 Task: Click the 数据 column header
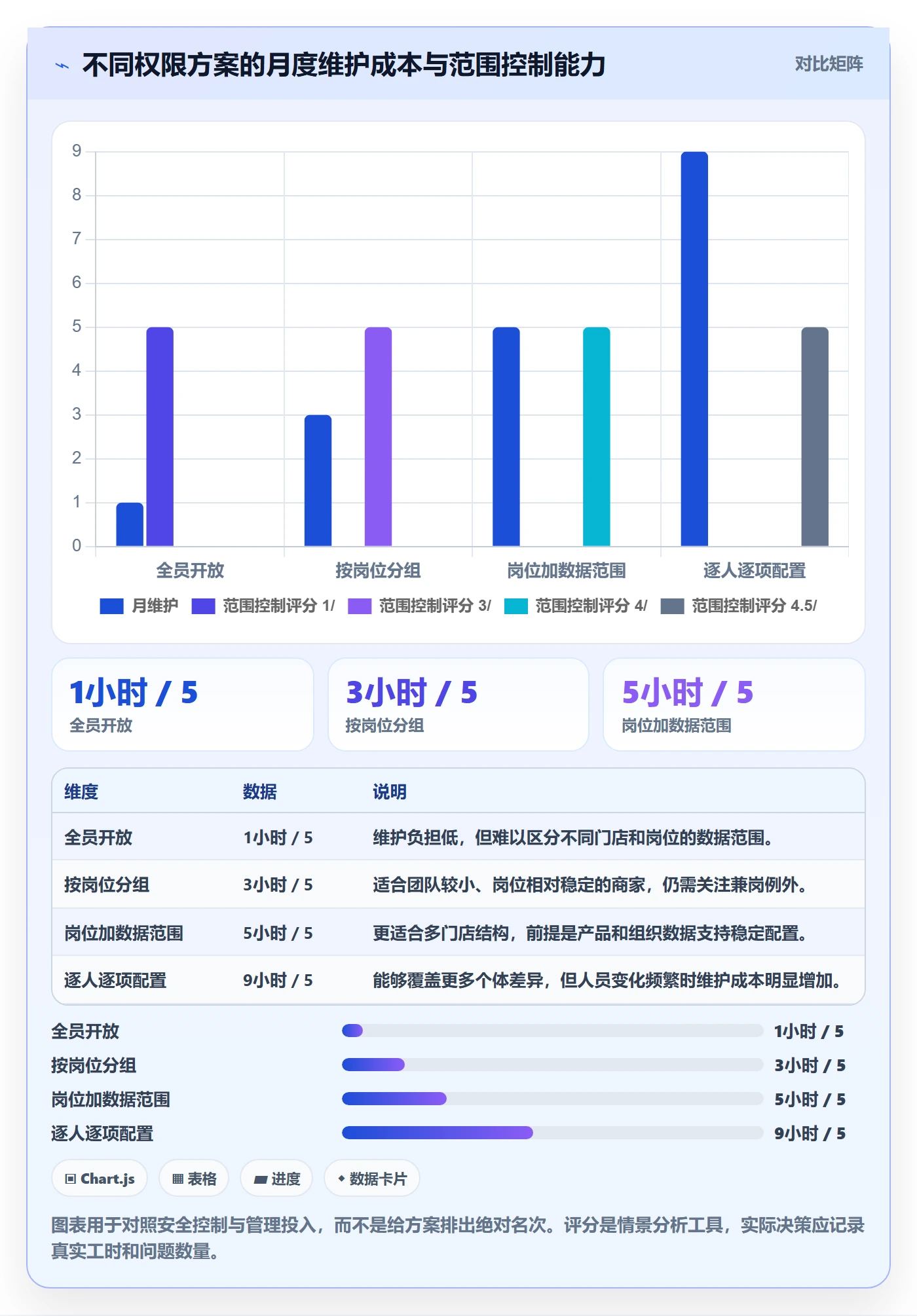(x=260, y=792)
